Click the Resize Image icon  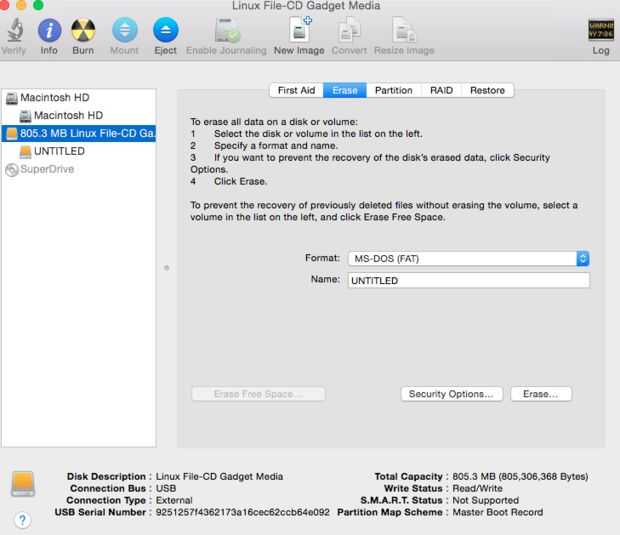pyautogui.click(x=404, y=30)
